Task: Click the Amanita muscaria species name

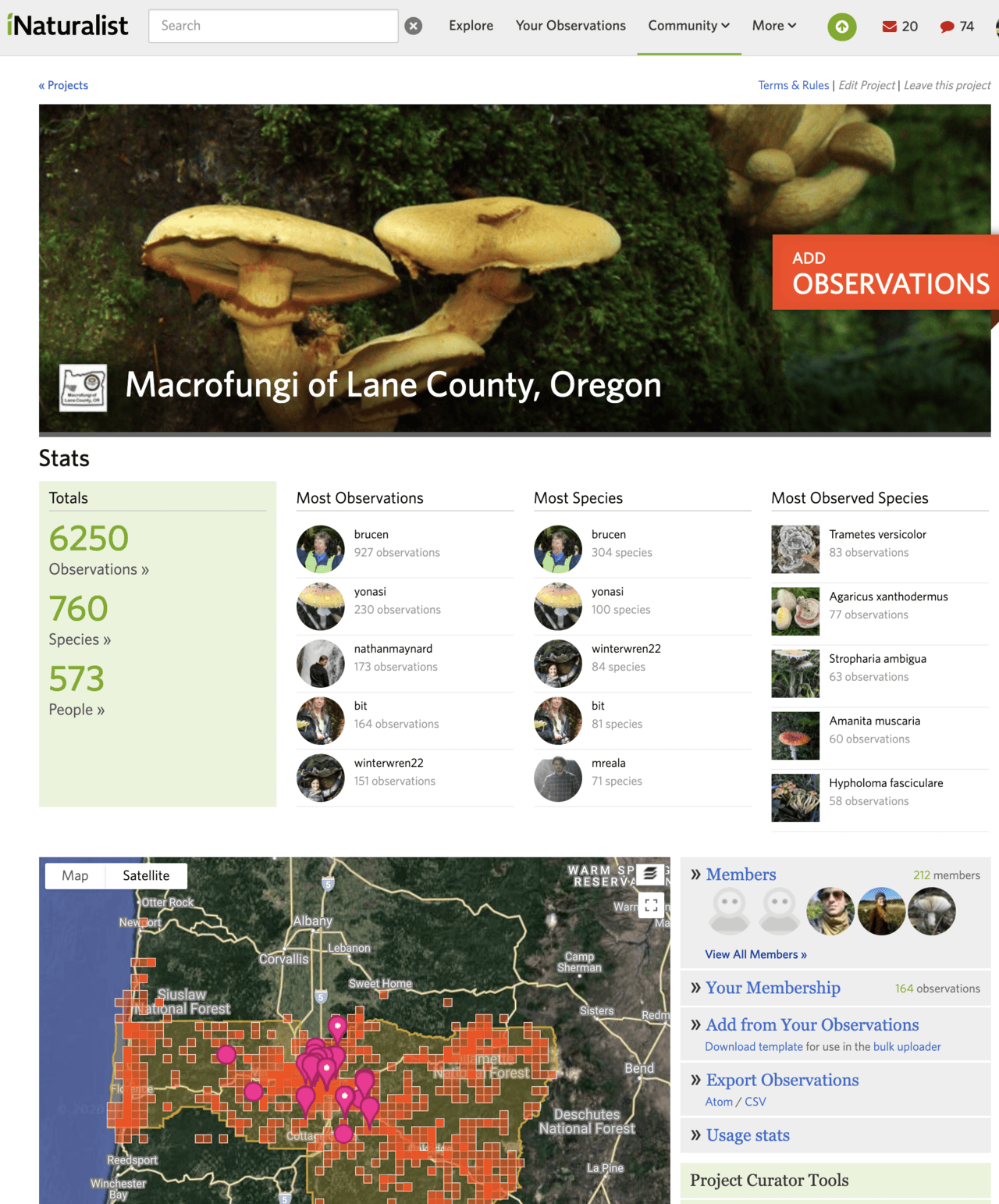Action: pos(874,721)
